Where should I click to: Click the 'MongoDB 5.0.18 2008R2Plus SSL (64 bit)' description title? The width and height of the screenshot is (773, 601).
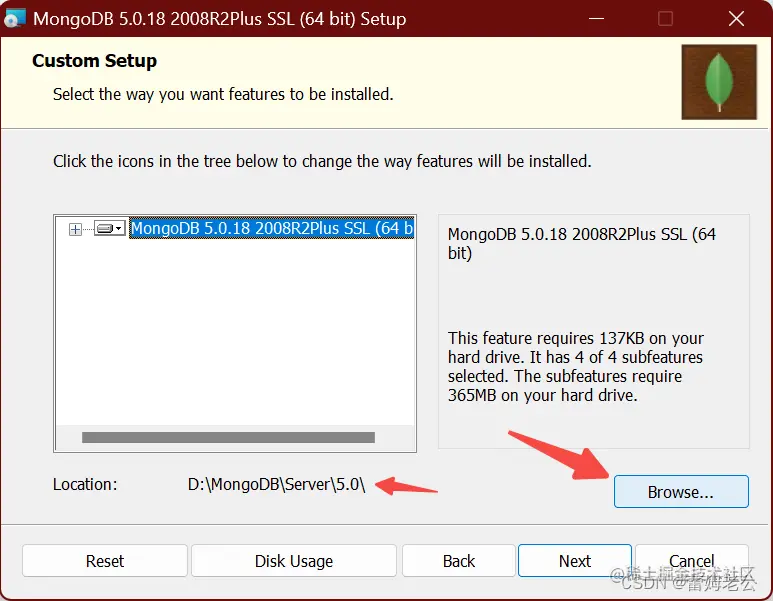pyautogui.click(x=582, y=244)
